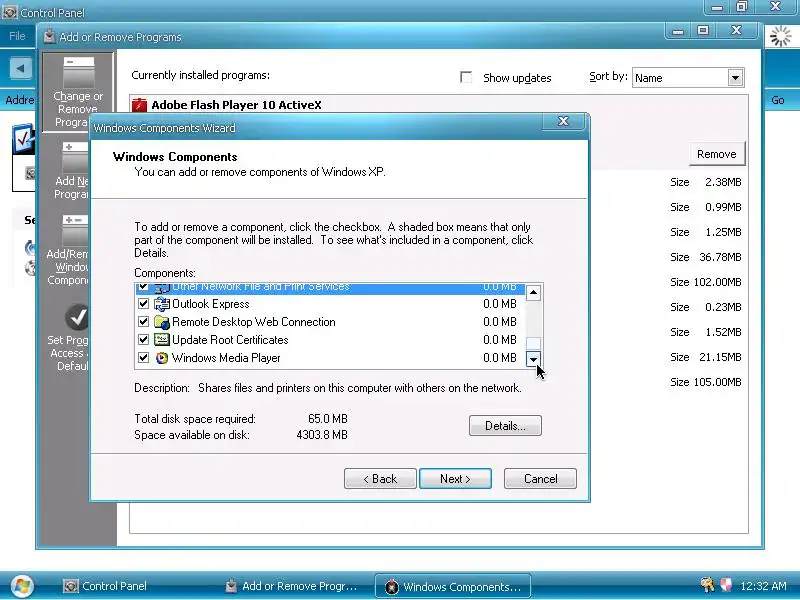
Task: Uncheck Update Root Certificates checkbox
Action: (x=143, y=340)
